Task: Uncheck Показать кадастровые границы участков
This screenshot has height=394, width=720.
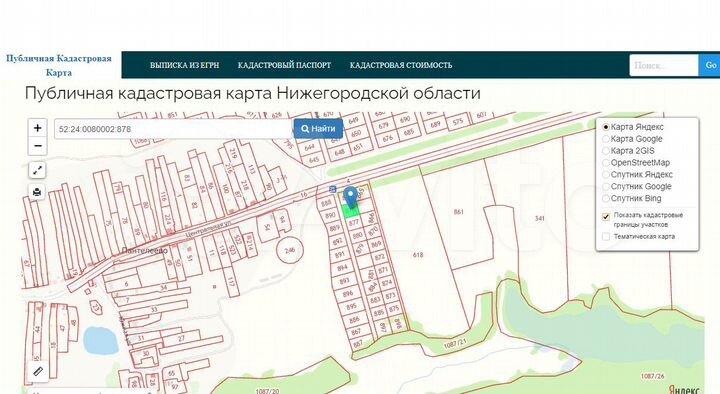Action: (606, 216)
